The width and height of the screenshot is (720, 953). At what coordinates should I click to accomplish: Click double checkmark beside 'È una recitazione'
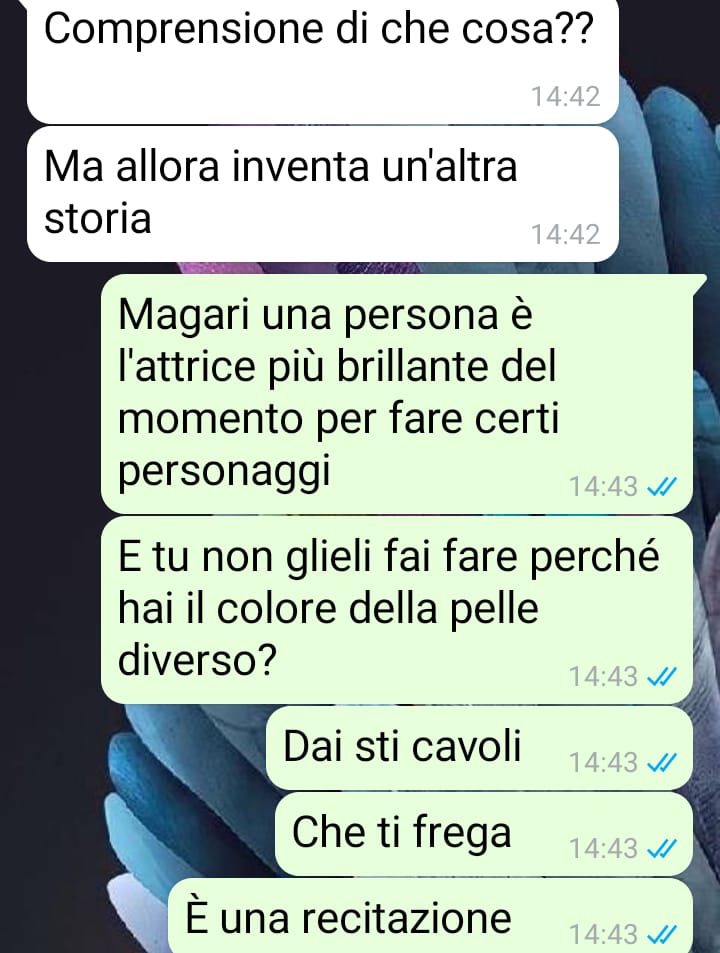[662, 934]
